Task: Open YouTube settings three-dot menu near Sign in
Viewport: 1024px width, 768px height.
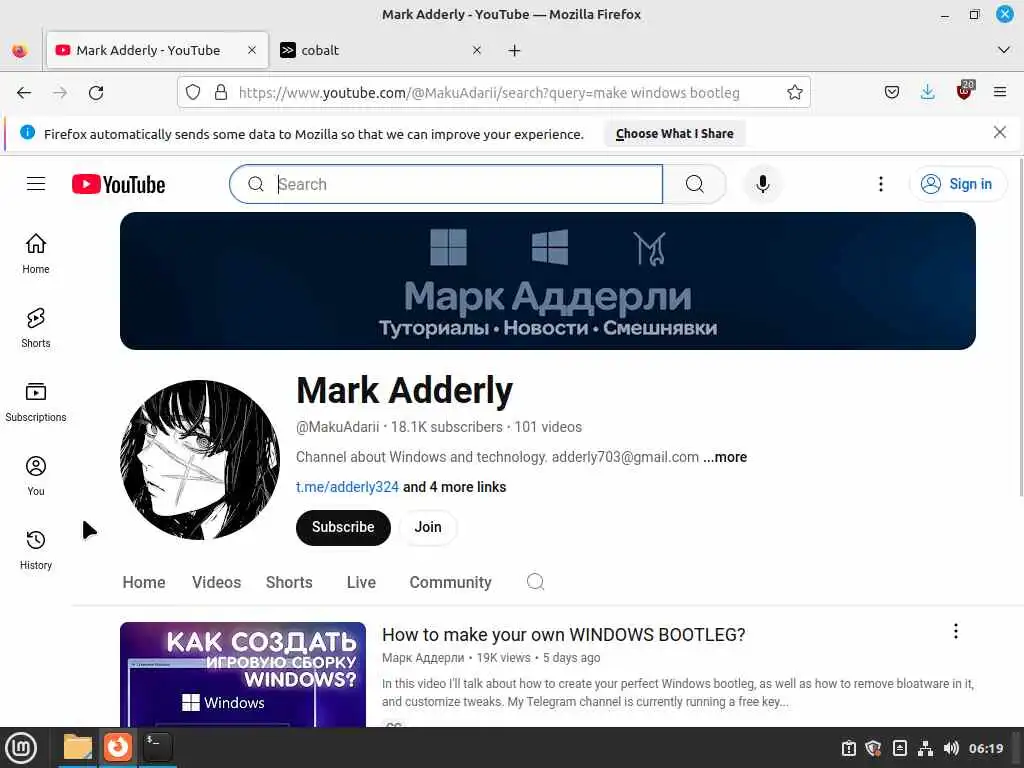Action: [x=880, y=184]
